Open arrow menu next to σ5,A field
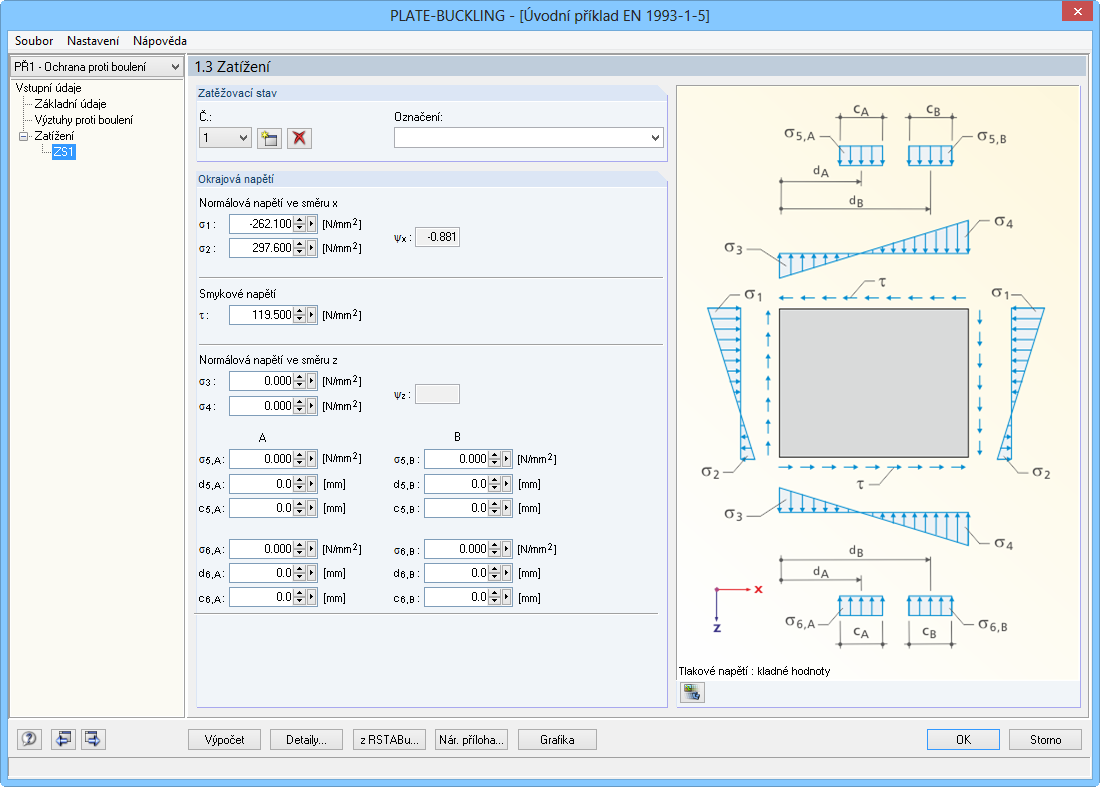This screenshot has width=1100, height=787. point(312,459)
